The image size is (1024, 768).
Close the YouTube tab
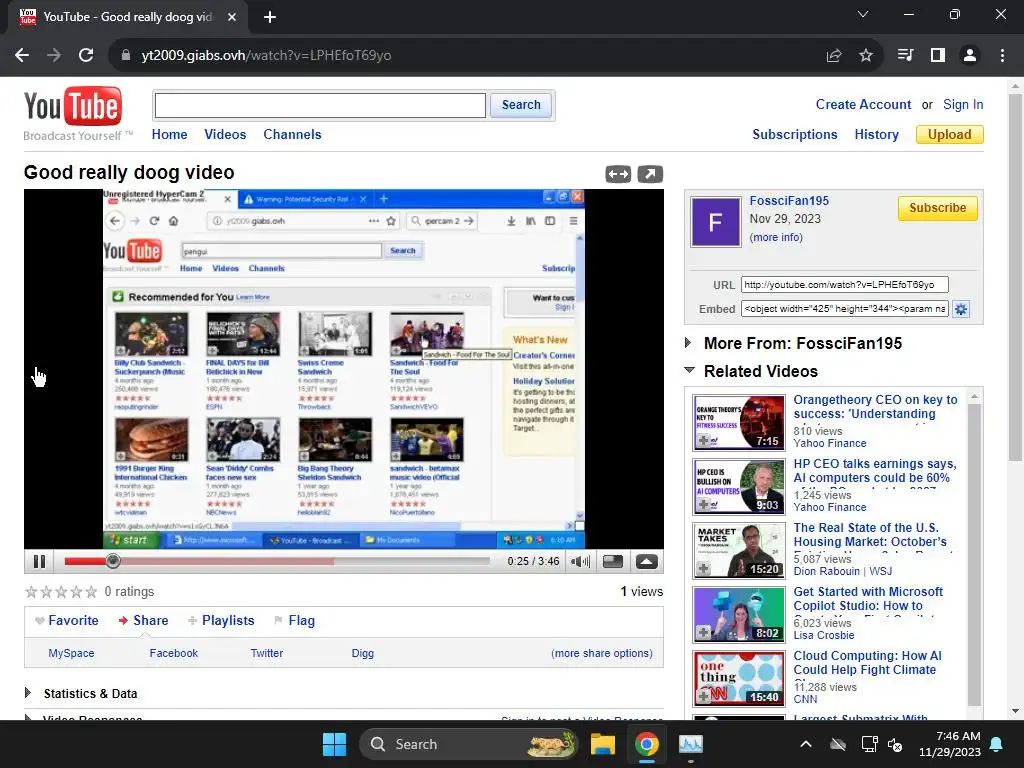pos(232,17)
